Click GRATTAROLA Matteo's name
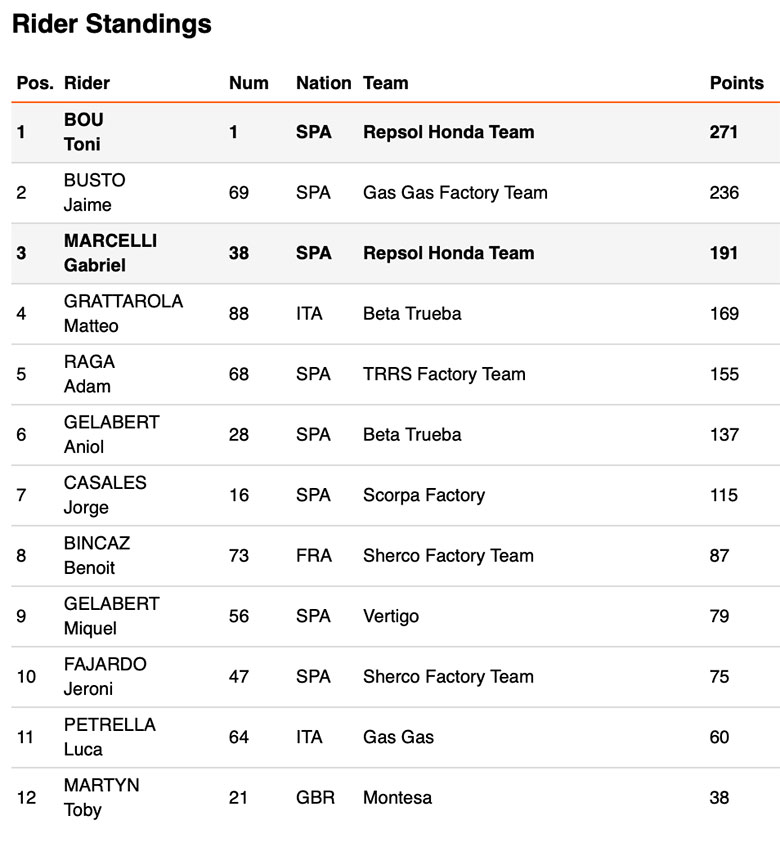The height and width of the screenshot is (847, 780). click(x=123, y=314)
